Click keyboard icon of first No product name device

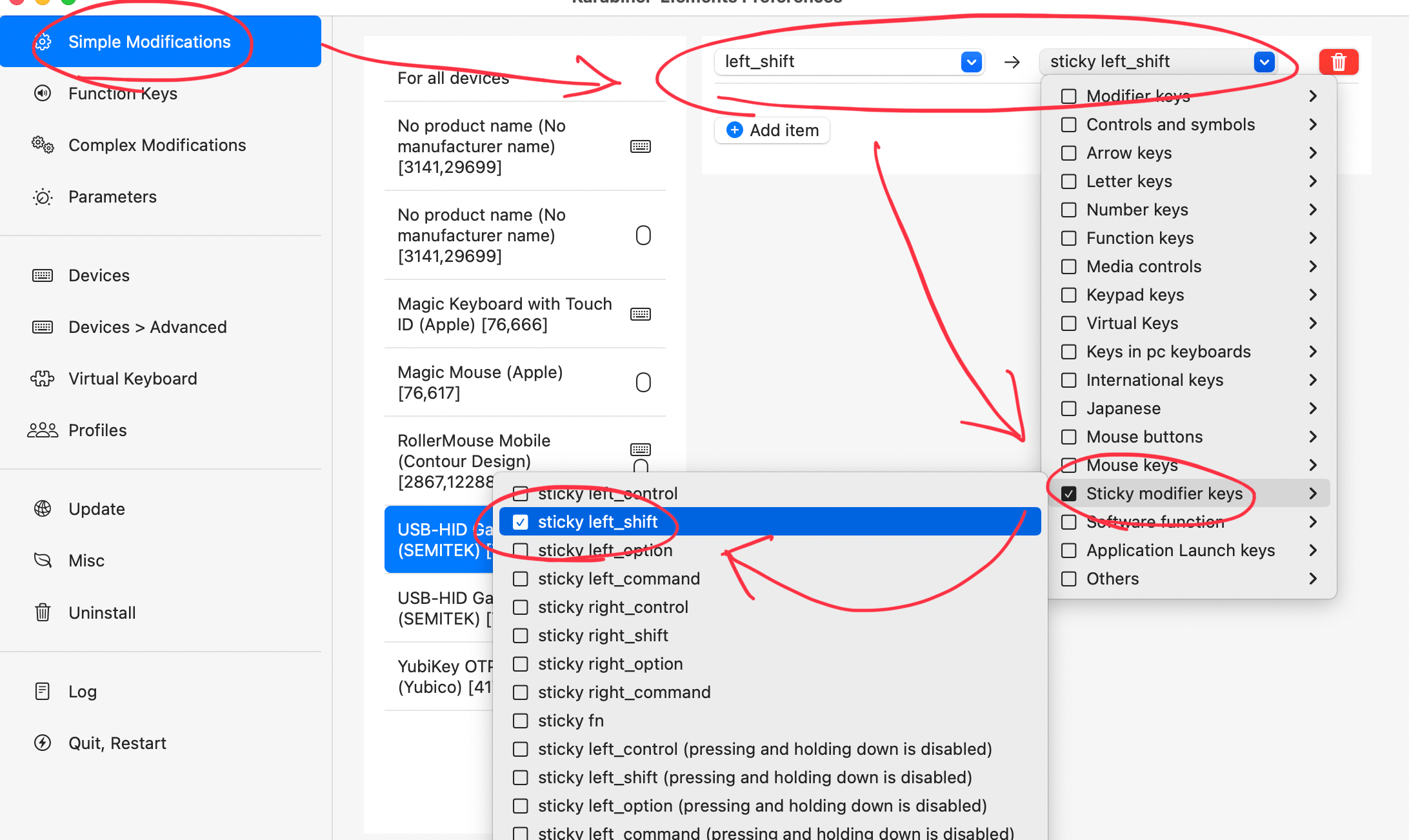point(641,146)
